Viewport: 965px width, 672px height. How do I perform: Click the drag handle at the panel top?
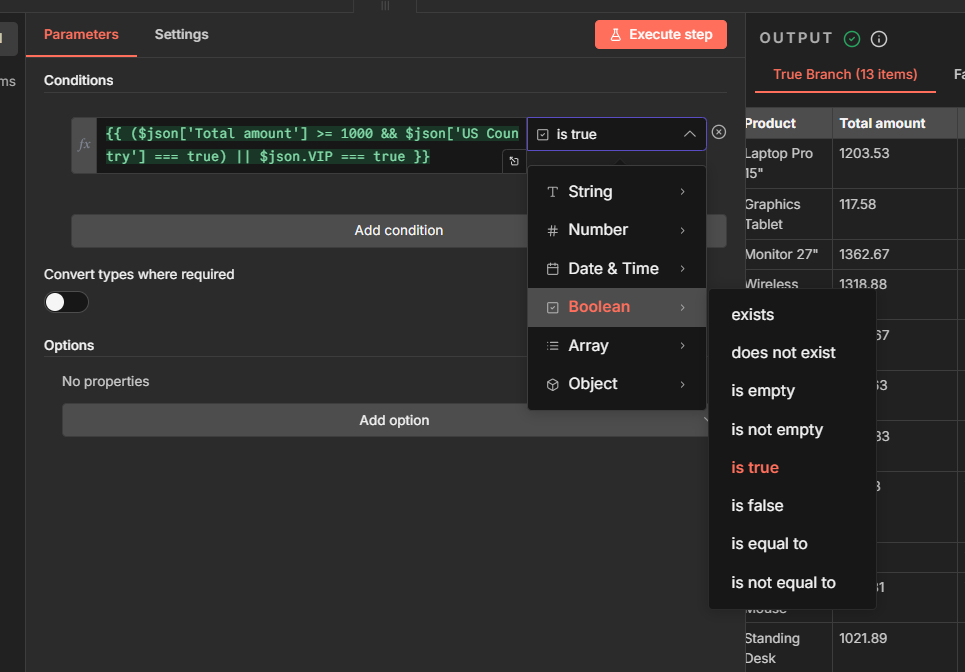(x=385, y=5)
